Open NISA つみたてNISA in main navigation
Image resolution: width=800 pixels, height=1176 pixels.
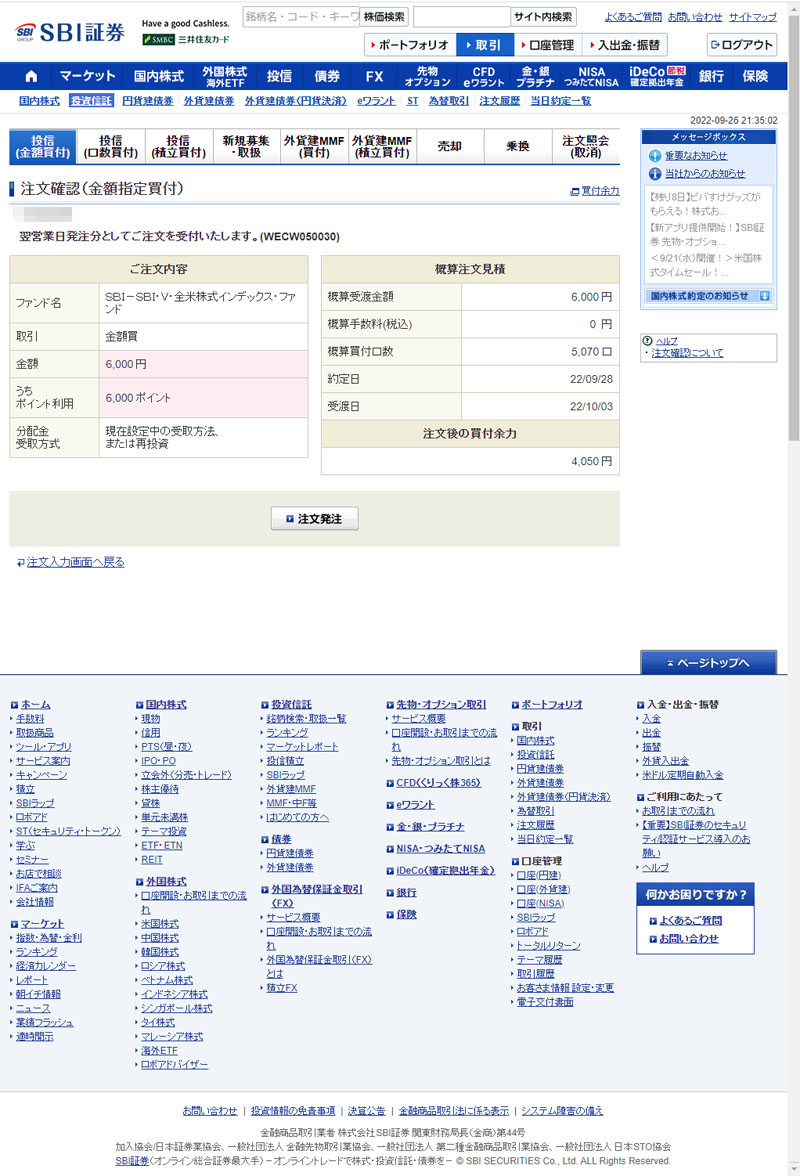coord(591,76)
